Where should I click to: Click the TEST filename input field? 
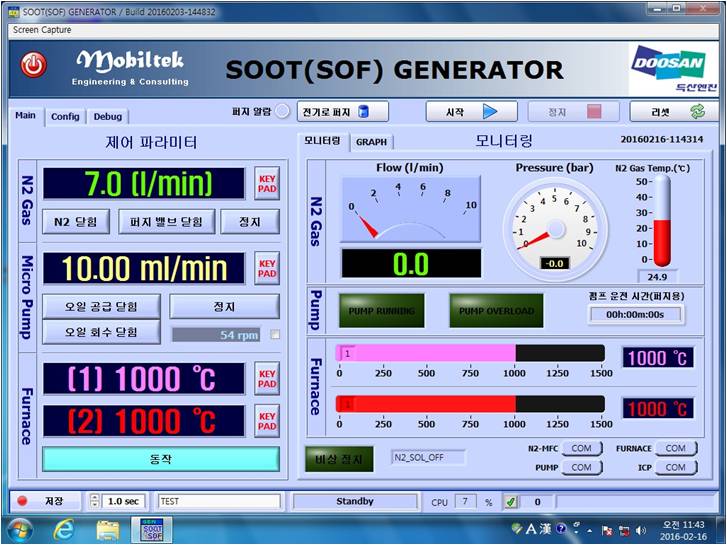219,501
